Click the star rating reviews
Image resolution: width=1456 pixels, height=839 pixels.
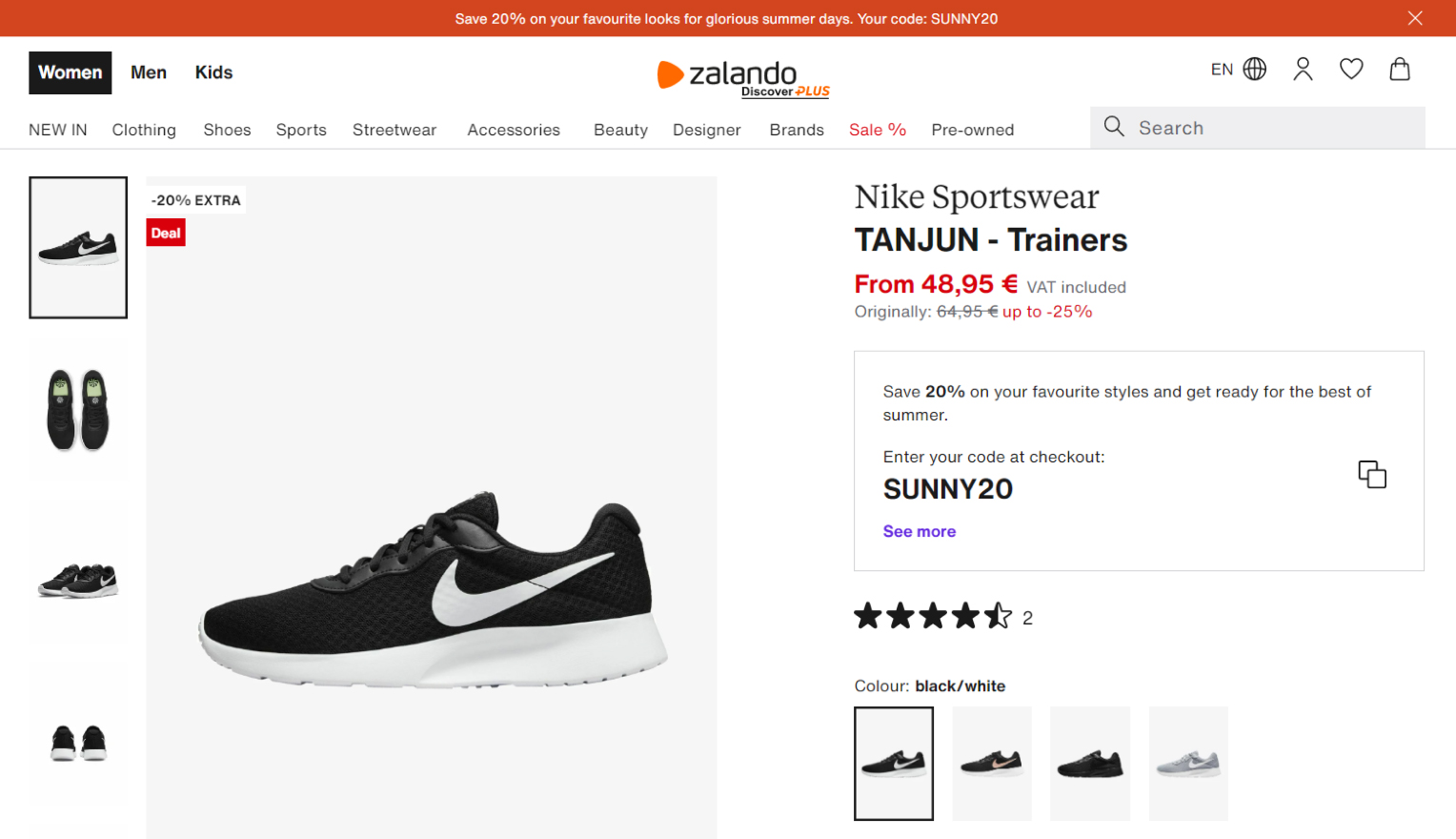[x=933, y=617]
